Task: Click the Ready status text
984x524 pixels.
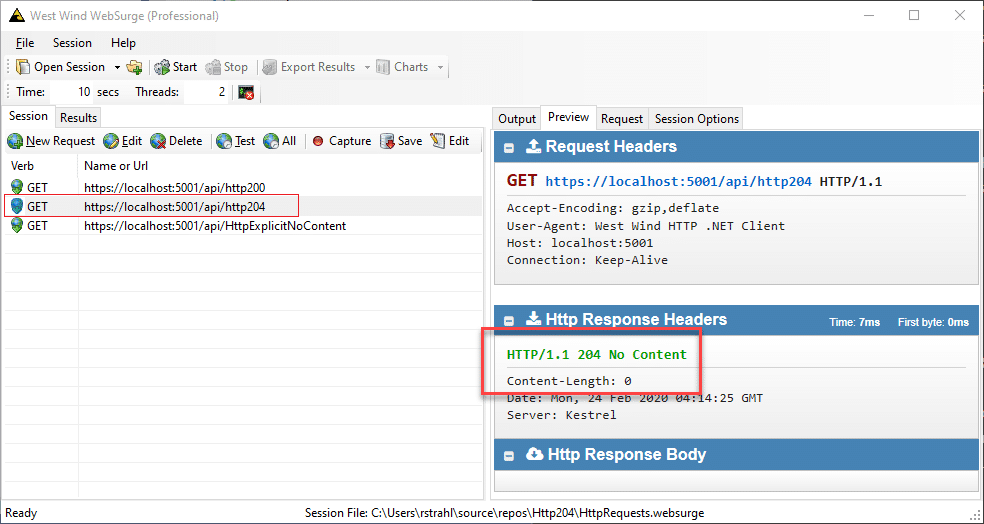Action: point(21,513)
